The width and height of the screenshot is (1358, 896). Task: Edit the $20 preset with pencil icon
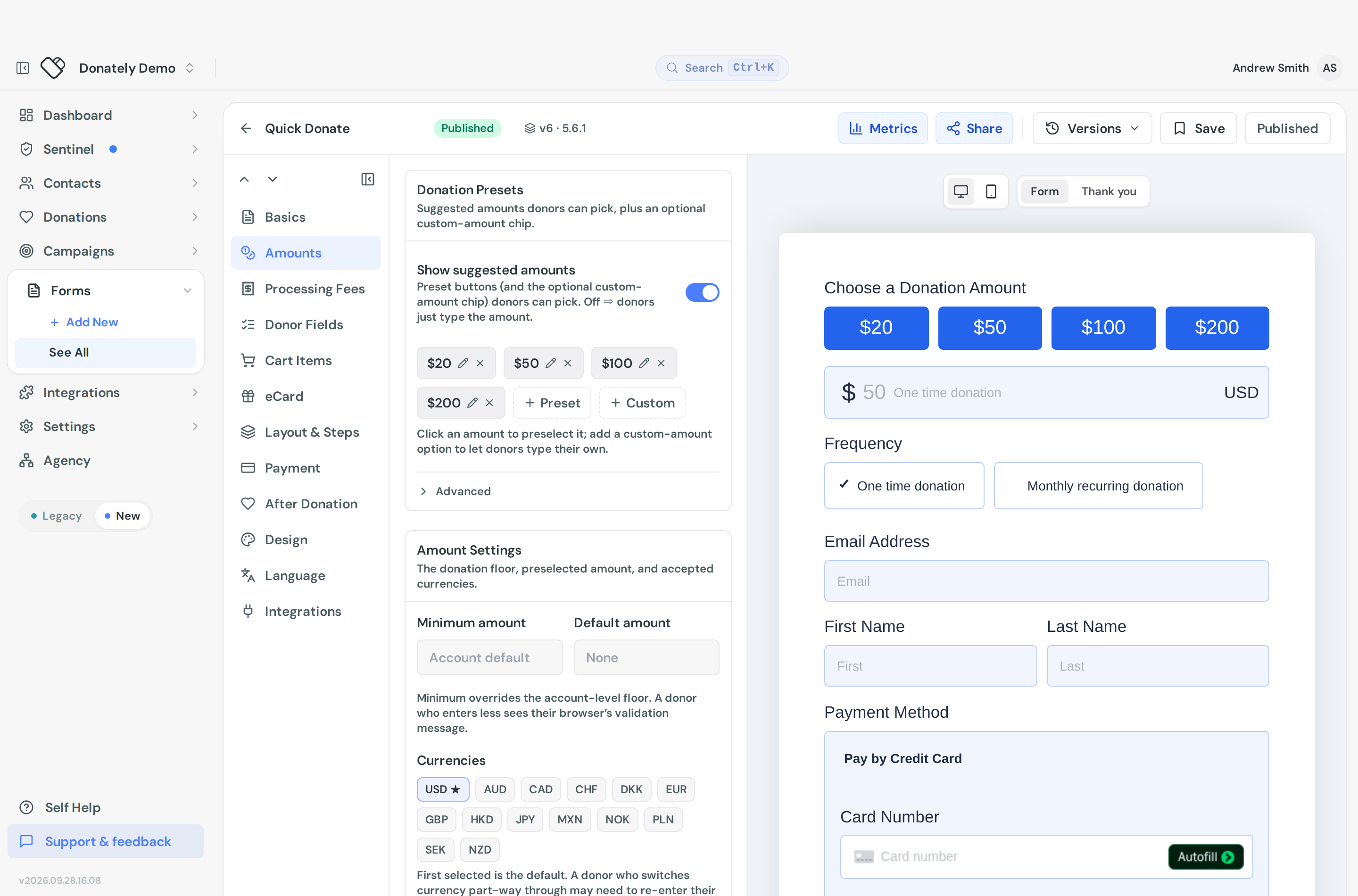coord(464,364)
